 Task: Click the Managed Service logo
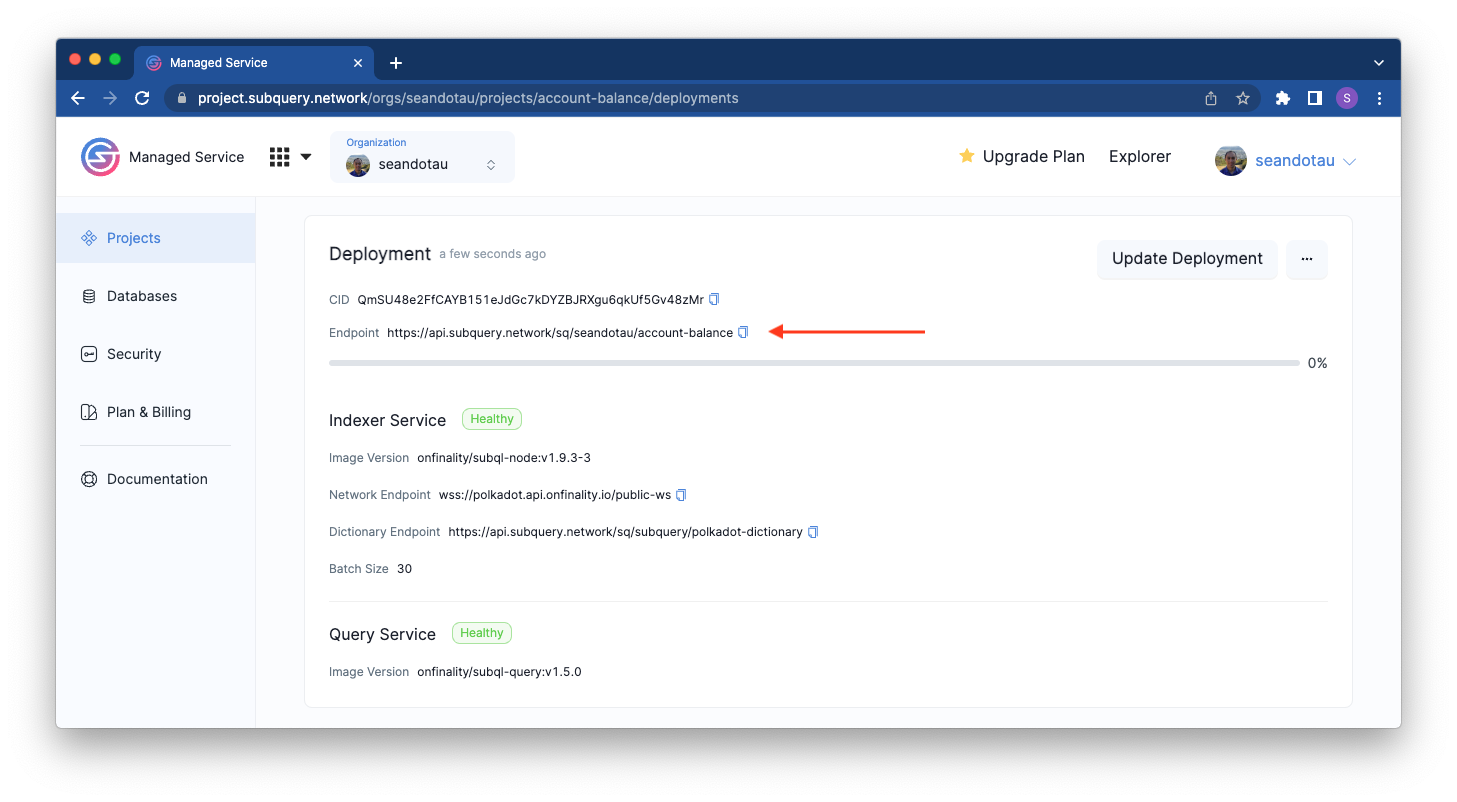99,157
